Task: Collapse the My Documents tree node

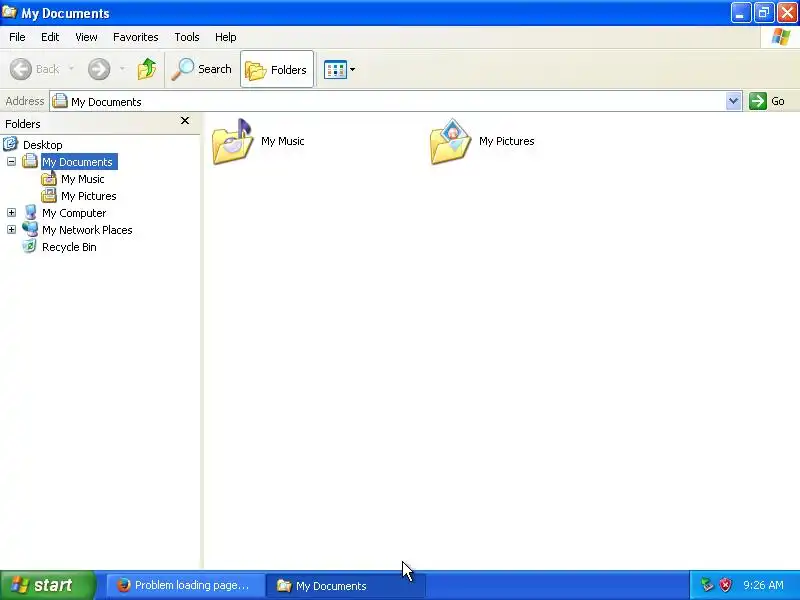Action: 11,162
